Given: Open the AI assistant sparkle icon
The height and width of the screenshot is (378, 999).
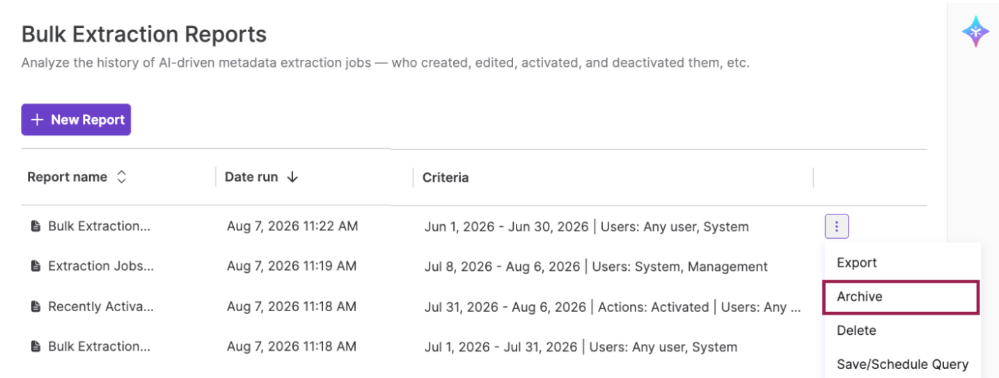Looking at the screenshot, I should [975, 32].
